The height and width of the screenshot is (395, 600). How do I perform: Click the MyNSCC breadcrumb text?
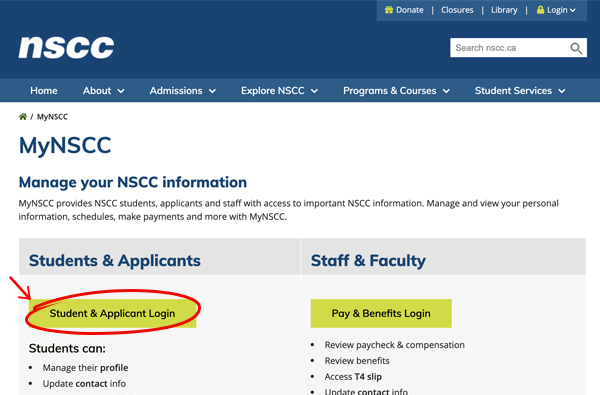pyautogui.click(x=52, y=117)
